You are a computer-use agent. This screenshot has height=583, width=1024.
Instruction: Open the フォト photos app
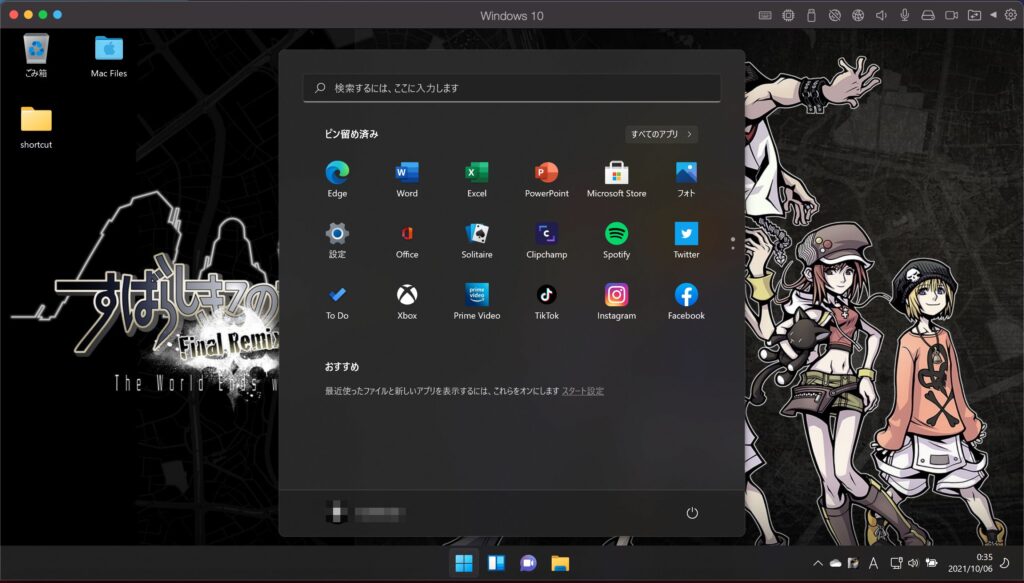point(686,179)
